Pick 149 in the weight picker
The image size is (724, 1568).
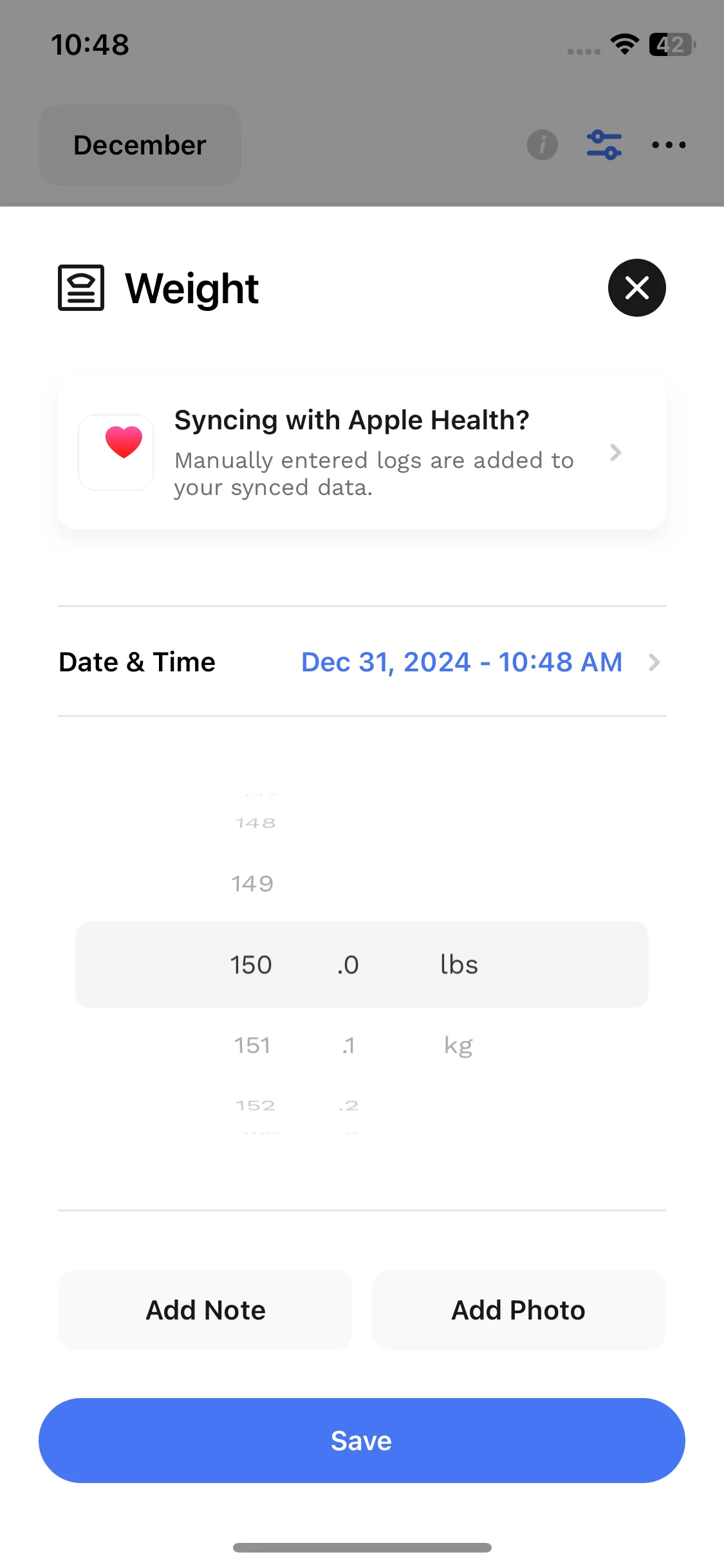pos(252,884)
